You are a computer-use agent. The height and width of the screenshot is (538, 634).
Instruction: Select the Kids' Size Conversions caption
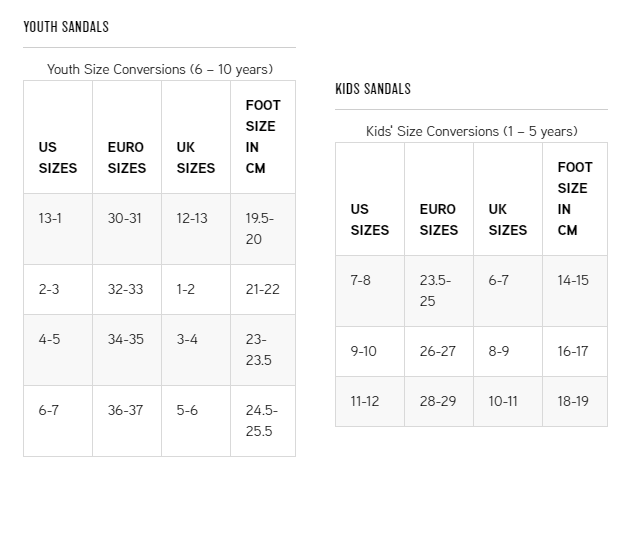[x=471, y=131]
